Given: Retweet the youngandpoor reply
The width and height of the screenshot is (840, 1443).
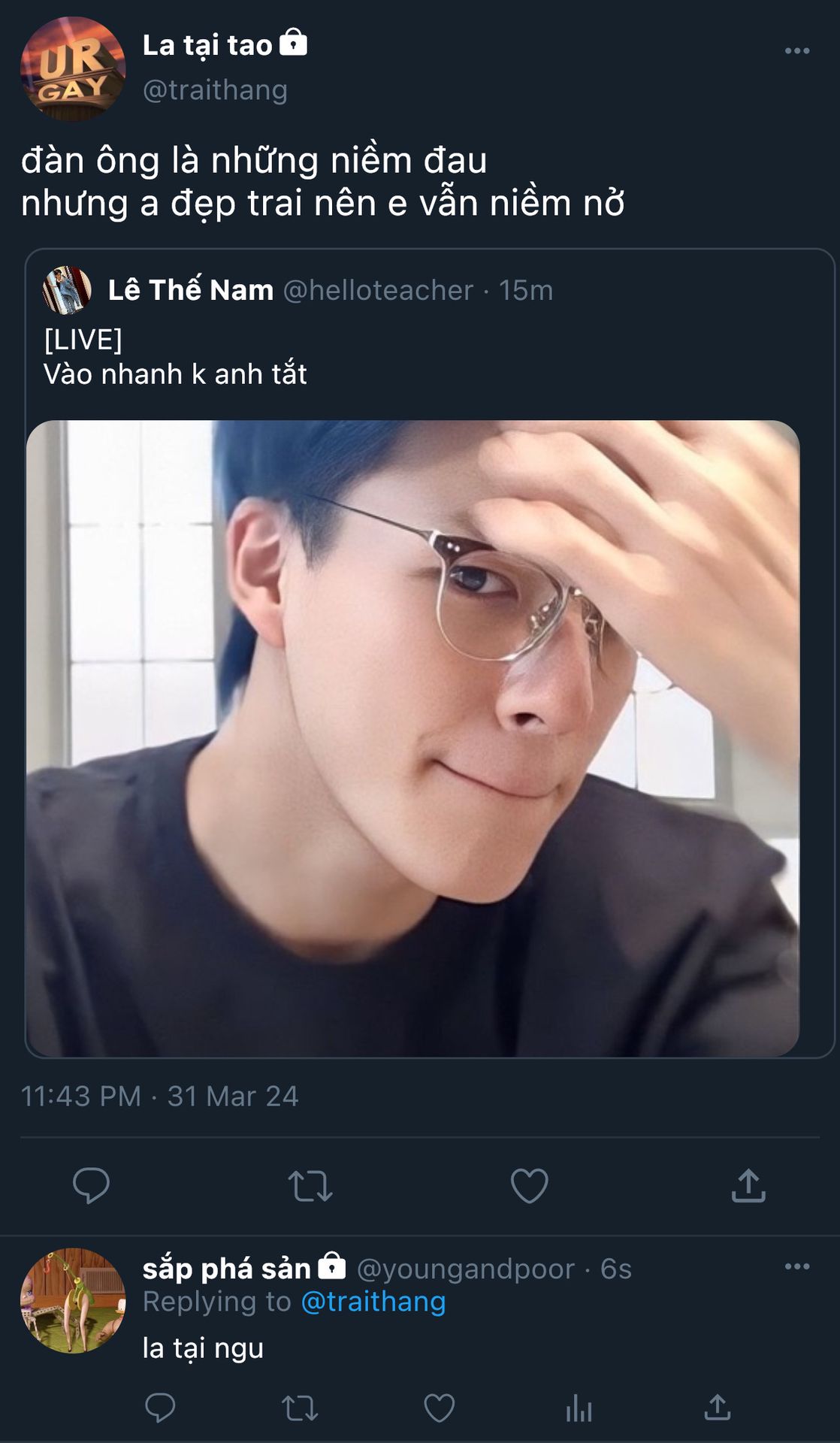Looking at the screenshot, I should click(299, 1408).
